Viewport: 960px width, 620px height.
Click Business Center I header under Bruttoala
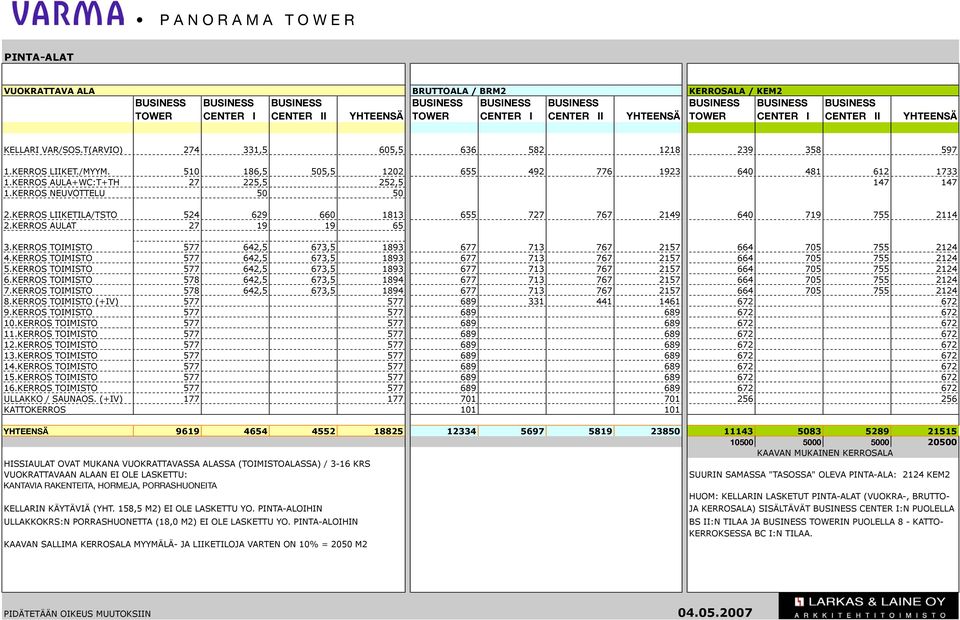point(506,110)
